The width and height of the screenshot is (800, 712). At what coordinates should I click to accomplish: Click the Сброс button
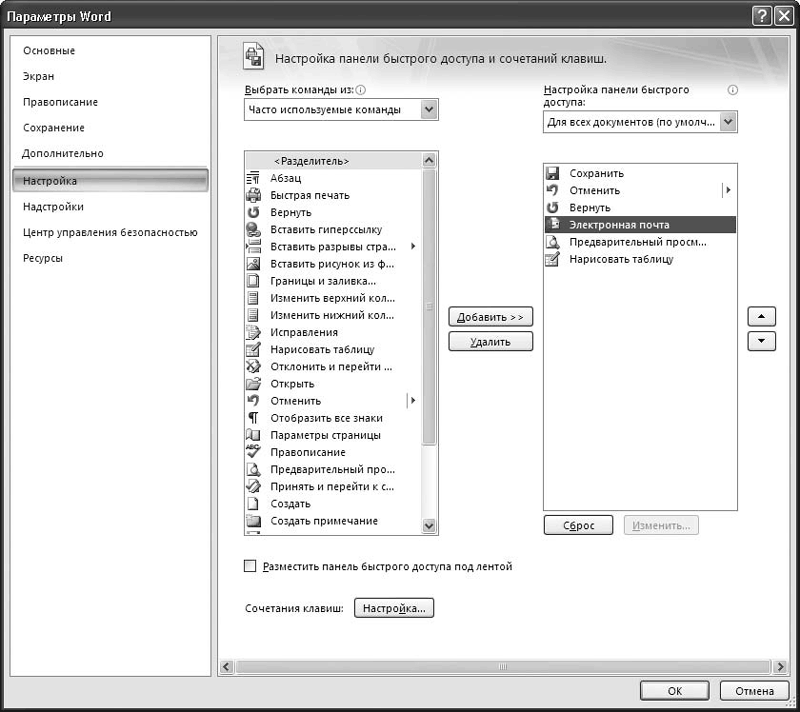pos(578,525)
